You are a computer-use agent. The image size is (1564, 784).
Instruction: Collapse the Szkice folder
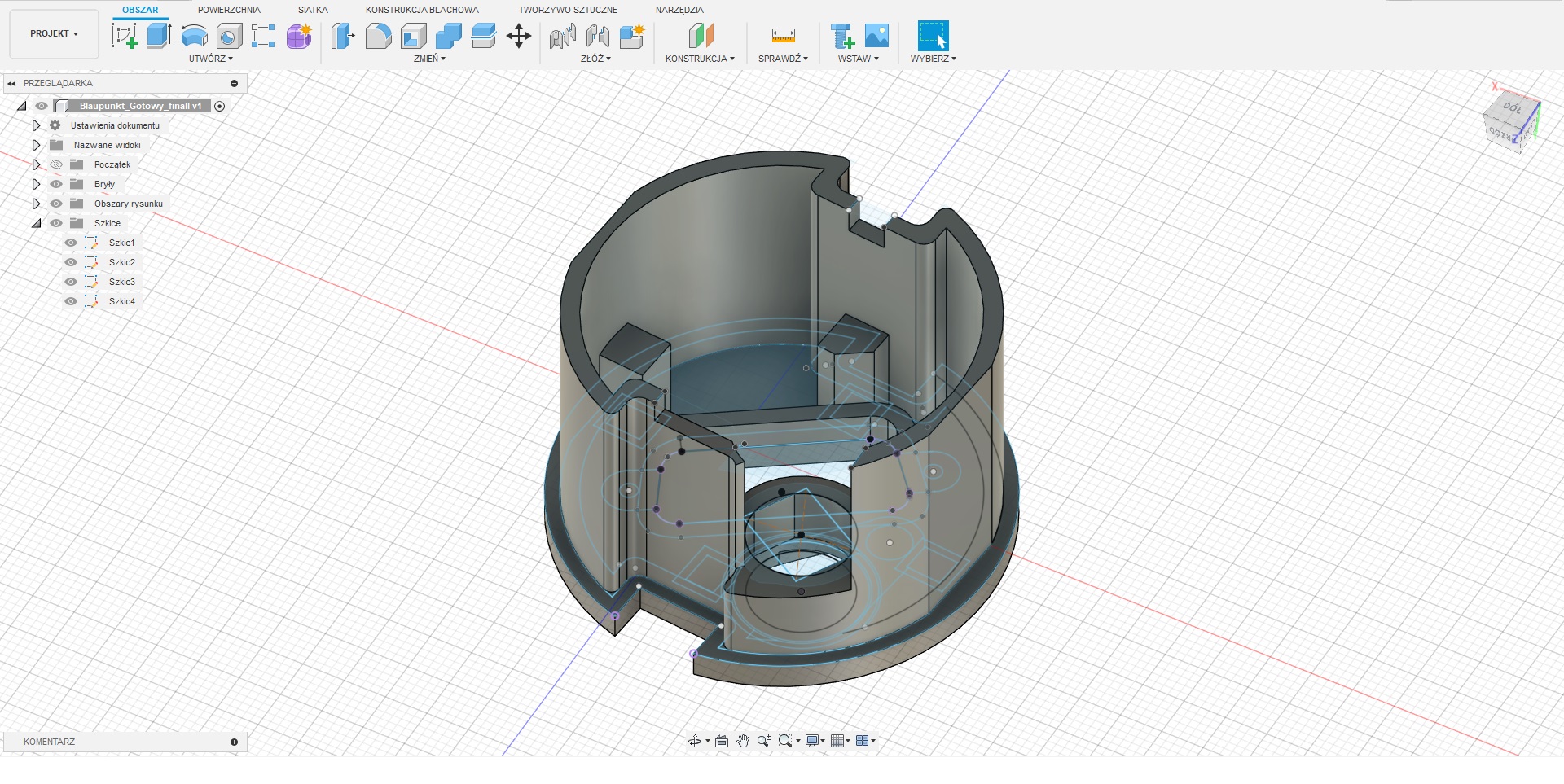[36, 223]
